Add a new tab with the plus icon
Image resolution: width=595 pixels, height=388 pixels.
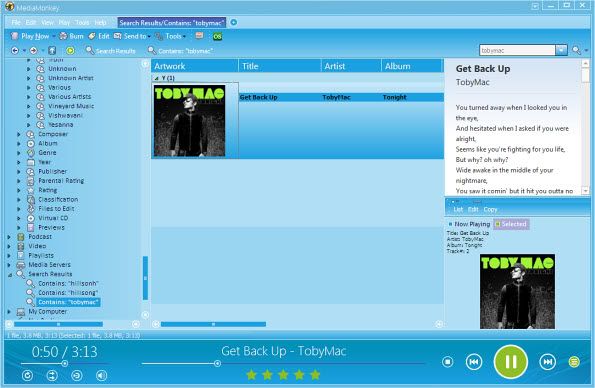[x=234, y=22]
